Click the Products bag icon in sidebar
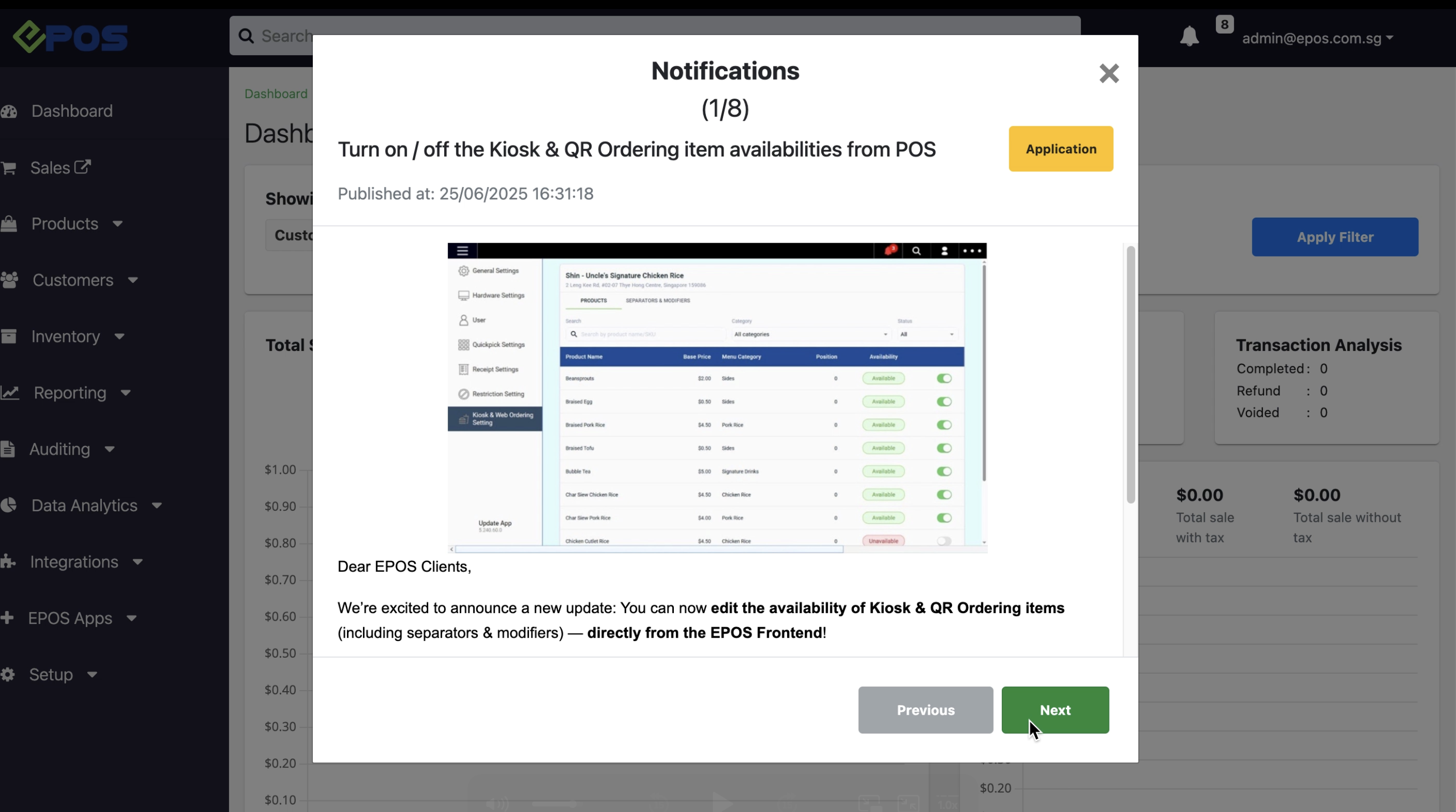Viewport: 1456px width, 812px height. click(9, 224)
